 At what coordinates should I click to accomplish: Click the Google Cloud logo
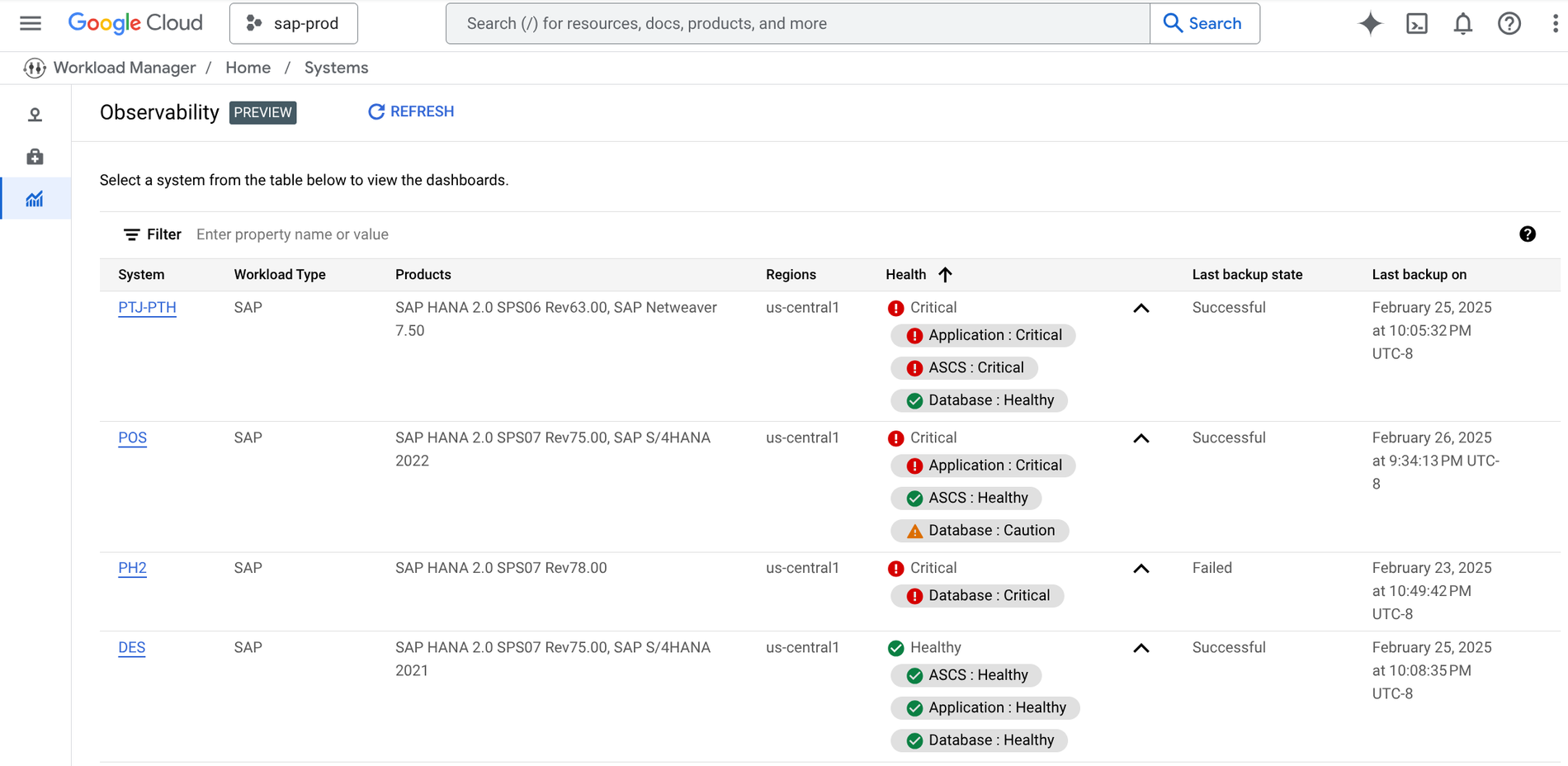click(135, 23)
